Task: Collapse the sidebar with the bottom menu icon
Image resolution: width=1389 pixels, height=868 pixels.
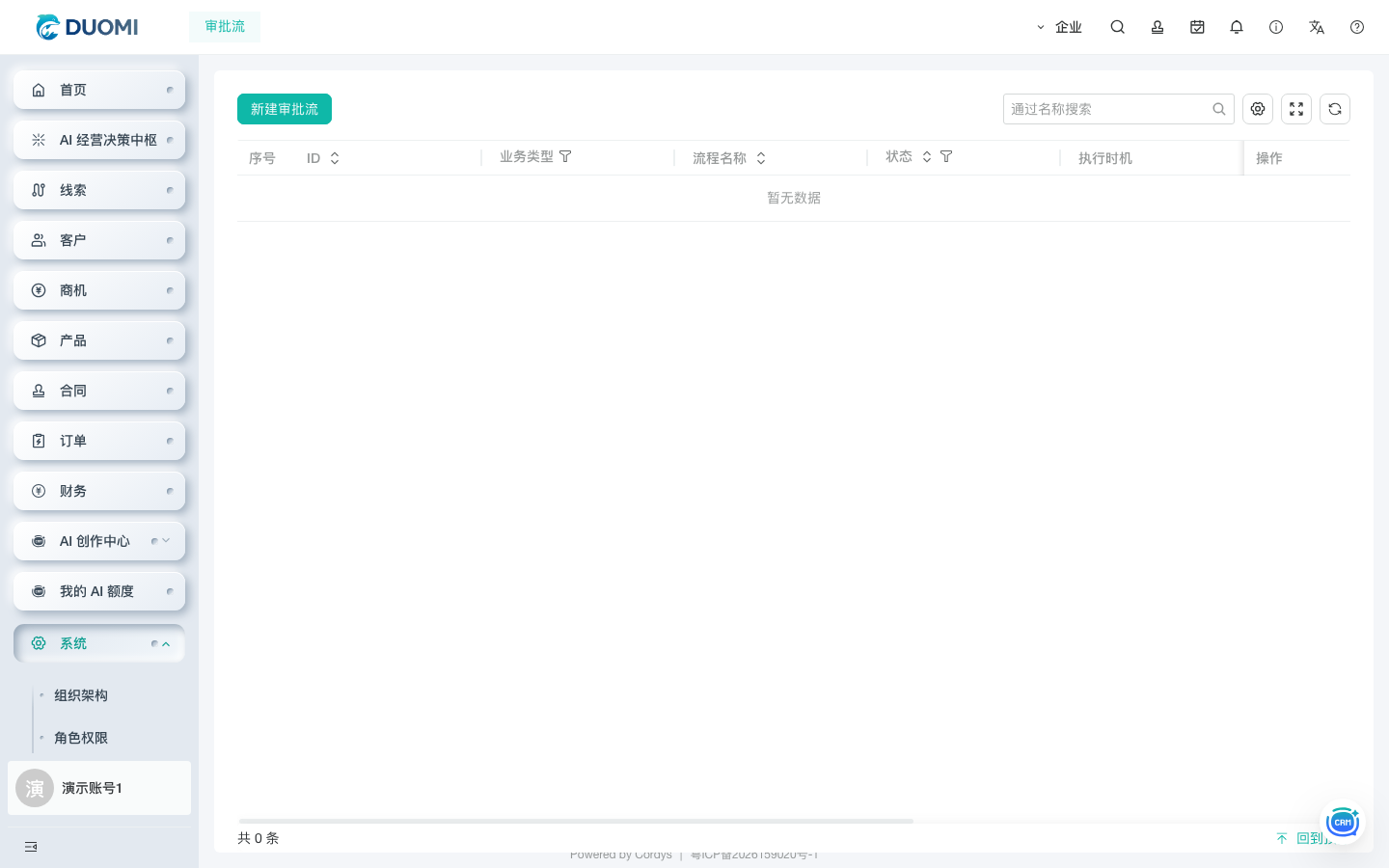Action: [31, 847]
